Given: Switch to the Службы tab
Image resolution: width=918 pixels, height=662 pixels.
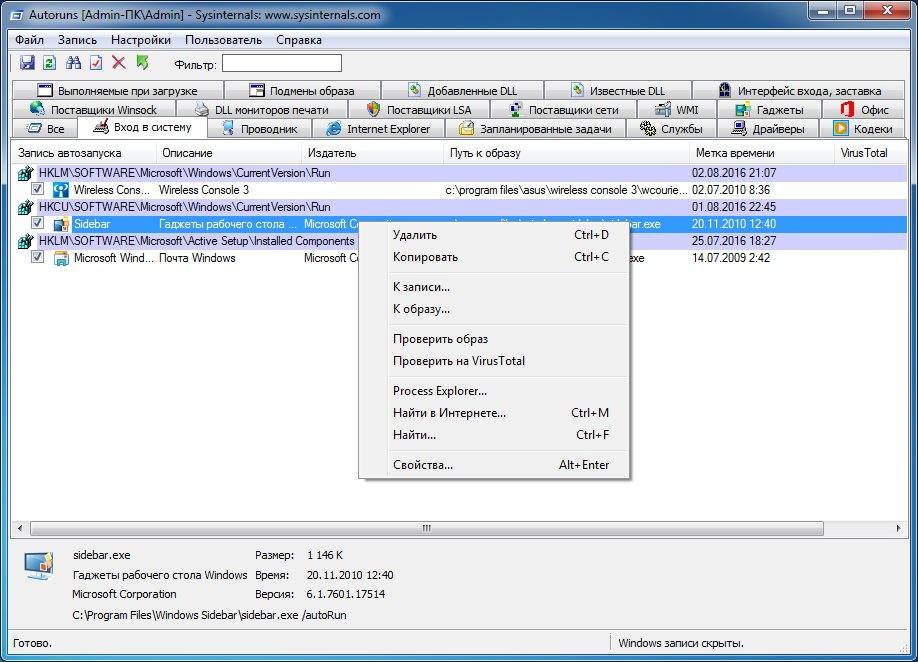Looking at the screenshot, I should 671,129.
